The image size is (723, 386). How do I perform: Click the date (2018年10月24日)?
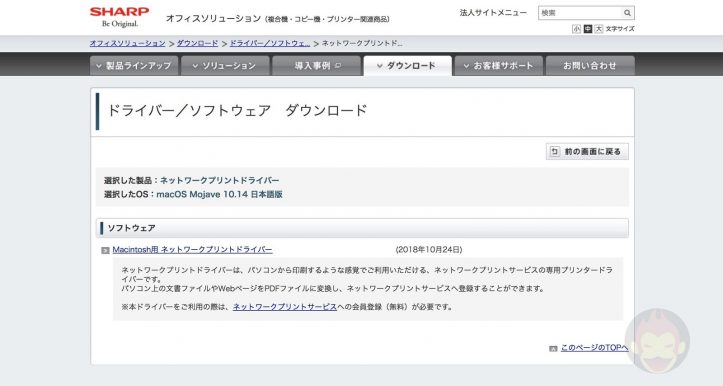click(x=429, y=249)
